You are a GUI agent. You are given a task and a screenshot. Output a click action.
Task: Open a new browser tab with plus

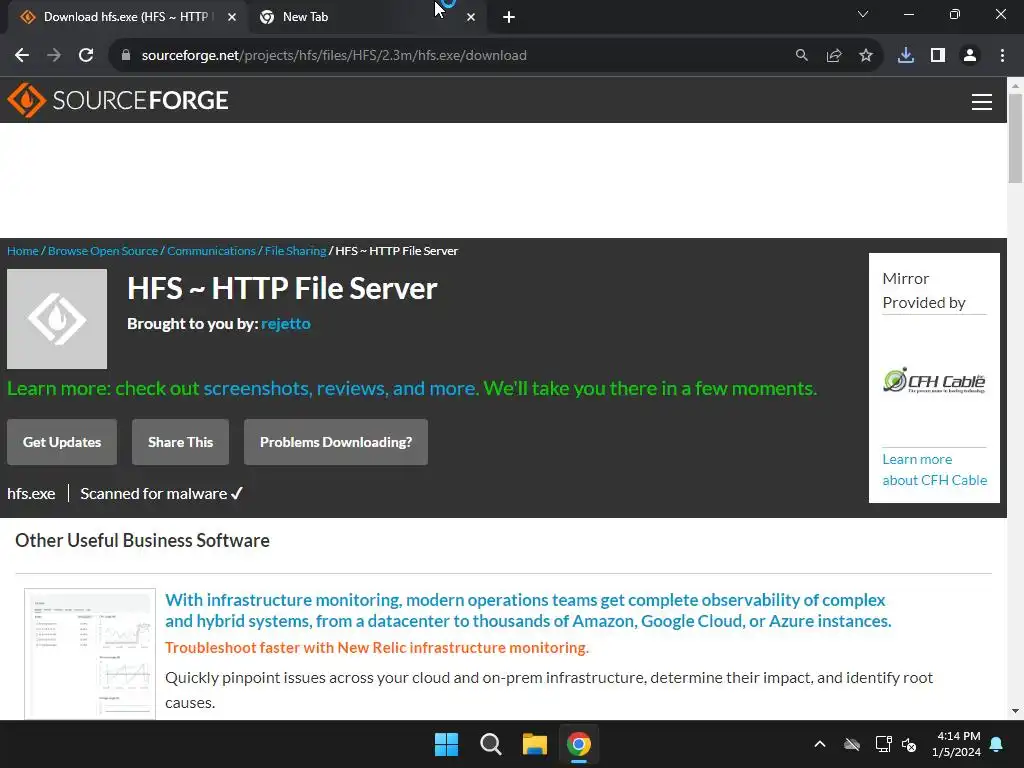point(509,18)
